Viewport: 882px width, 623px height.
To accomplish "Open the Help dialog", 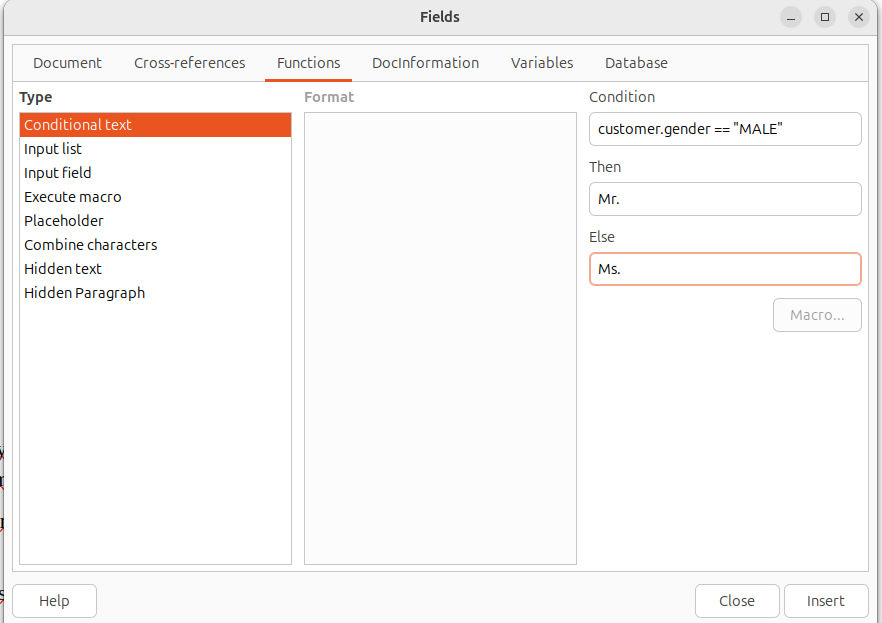I will [x=54, y=600].
